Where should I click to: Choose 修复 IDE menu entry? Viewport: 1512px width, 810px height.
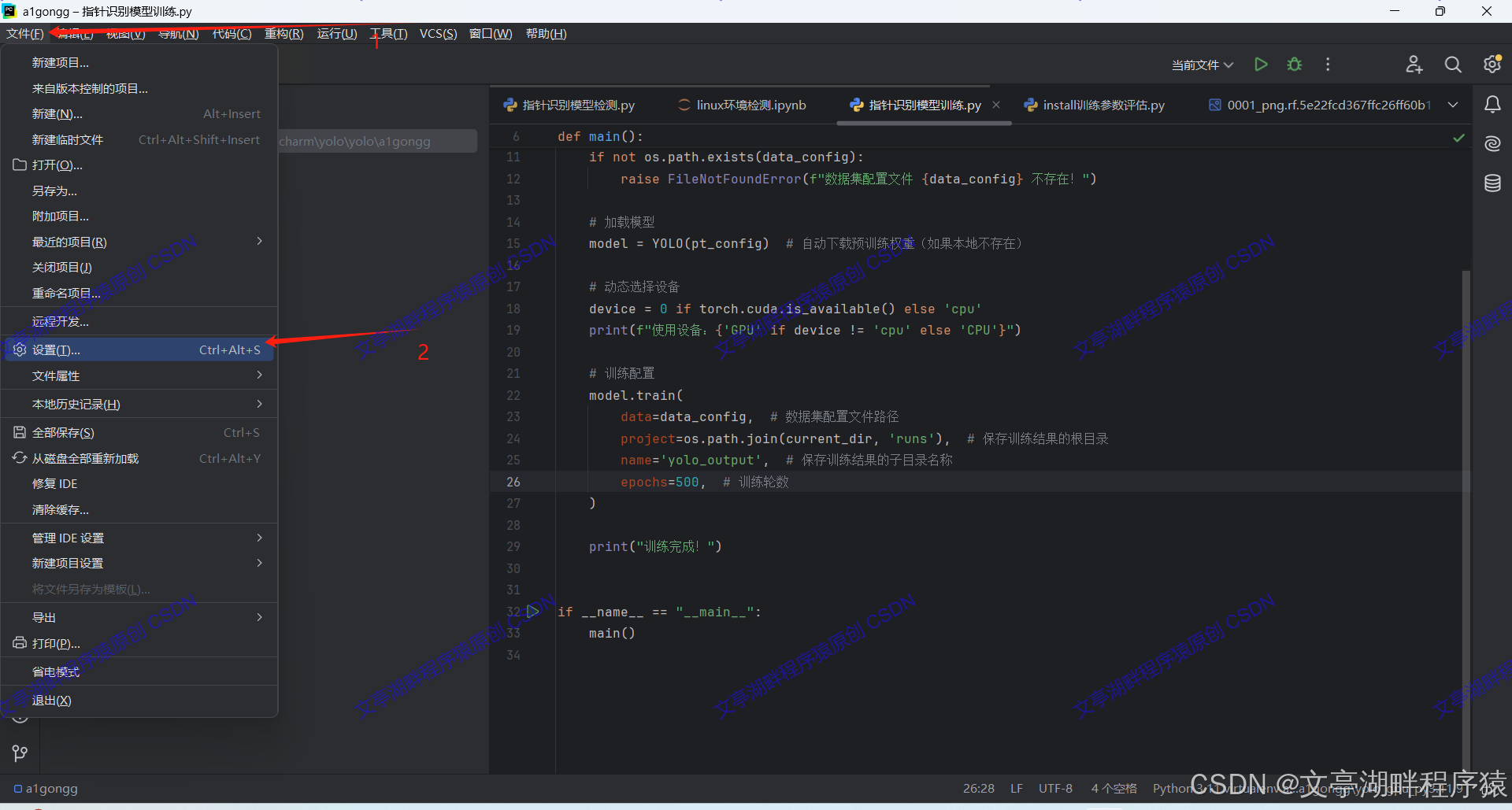tap(139, 483)
